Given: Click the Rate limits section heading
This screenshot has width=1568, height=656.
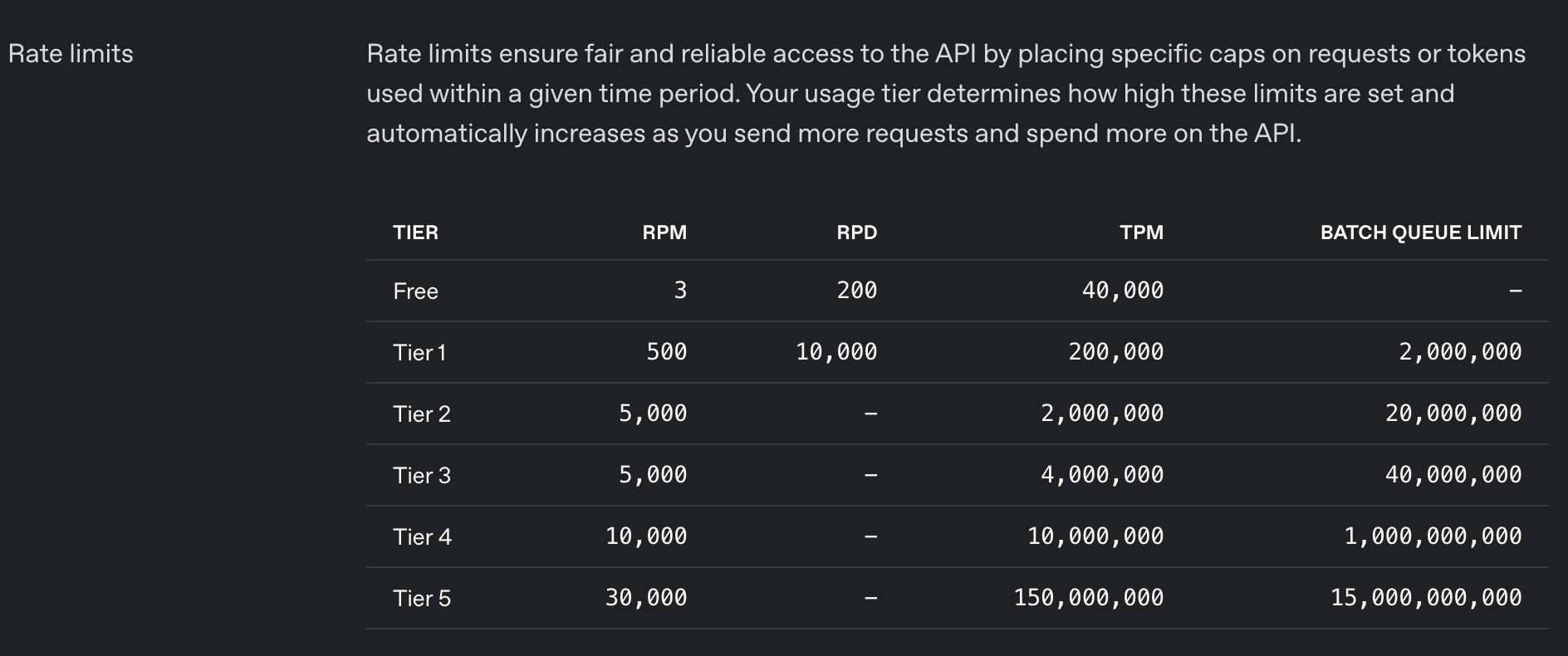Looking at the screenshot, I should coord(71,54).
